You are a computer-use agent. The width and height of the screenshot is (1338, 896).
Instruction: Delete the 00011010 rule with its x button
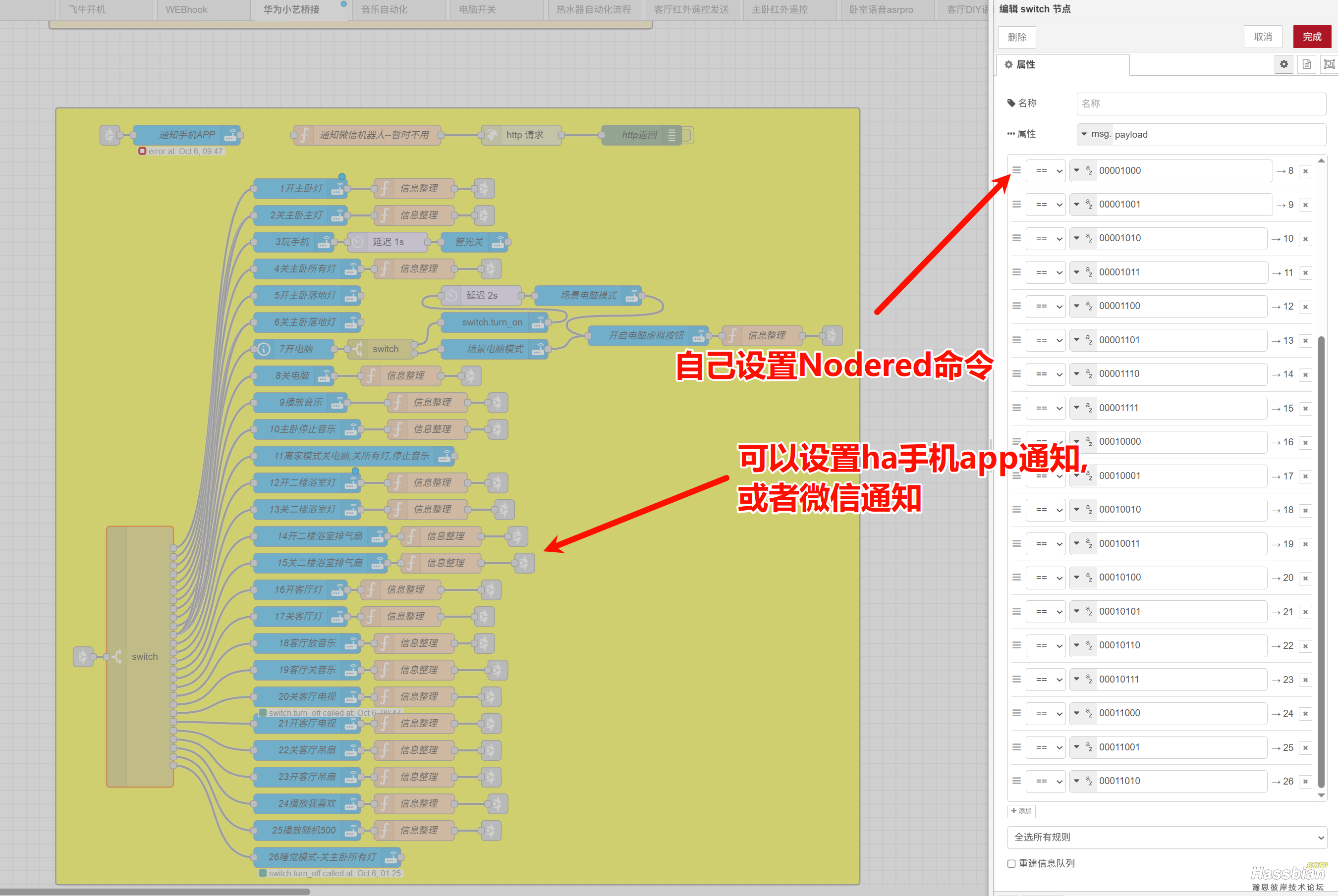point(1305,781)
